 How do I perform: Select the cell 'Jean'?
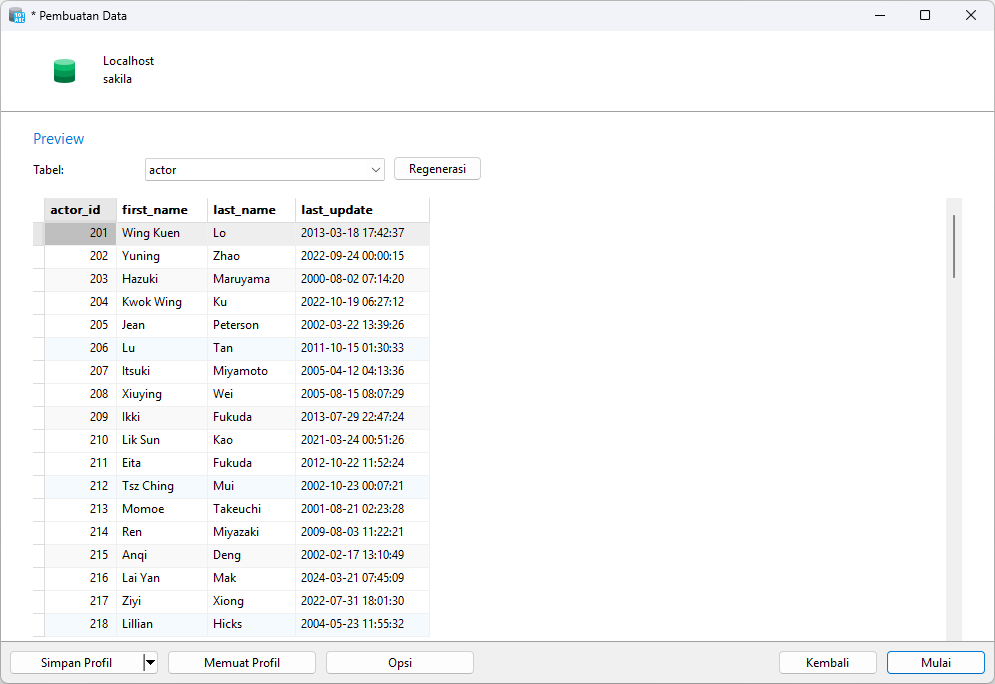point(162,325)
